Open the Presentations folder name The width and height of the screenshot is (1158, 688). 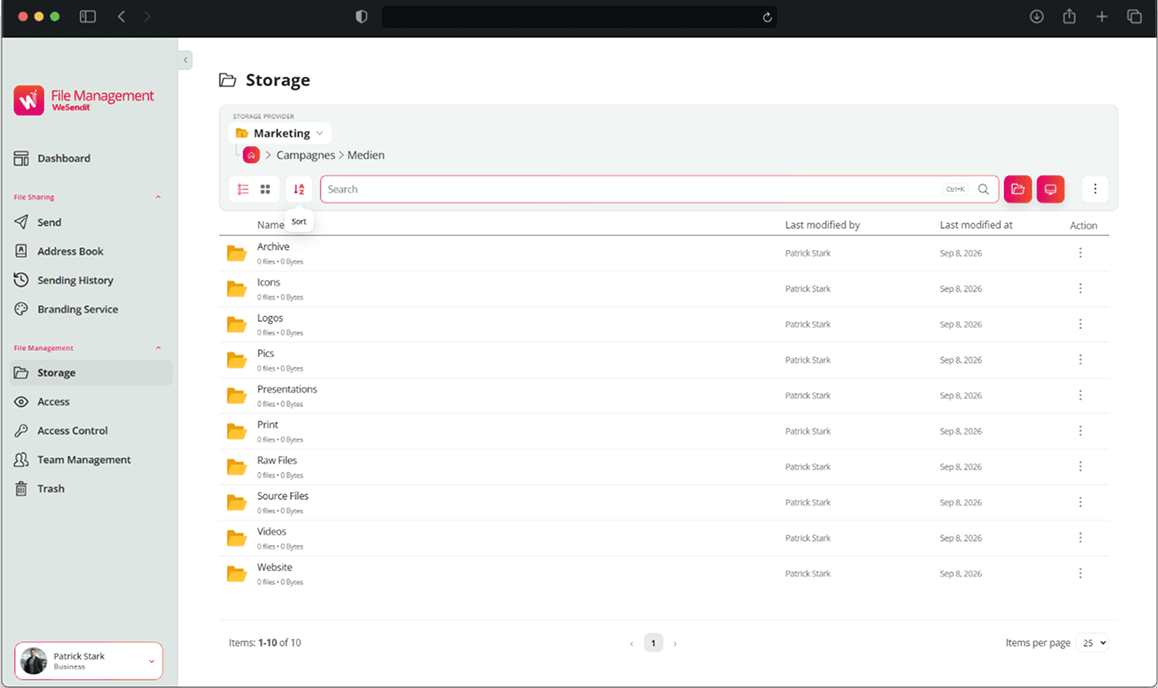[x=287, y=389]
